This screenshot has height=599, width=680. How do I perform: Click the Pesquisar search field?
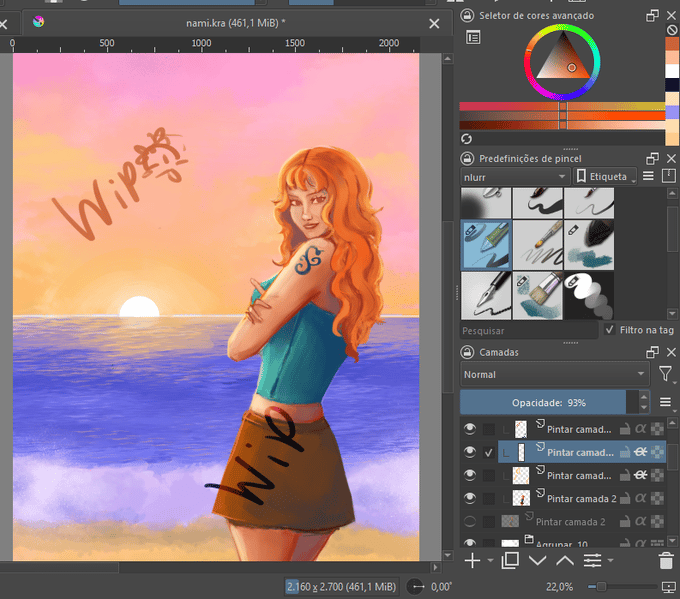[529, 331]
